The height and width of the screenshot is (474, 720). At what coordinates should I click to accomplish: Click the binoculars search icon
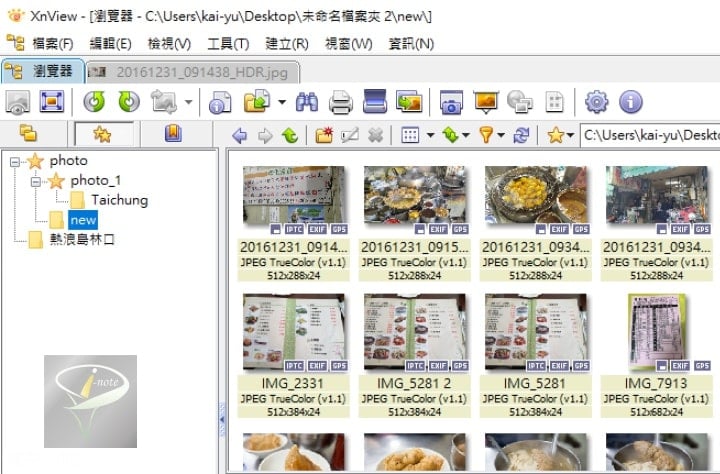[x=306, y=102]
